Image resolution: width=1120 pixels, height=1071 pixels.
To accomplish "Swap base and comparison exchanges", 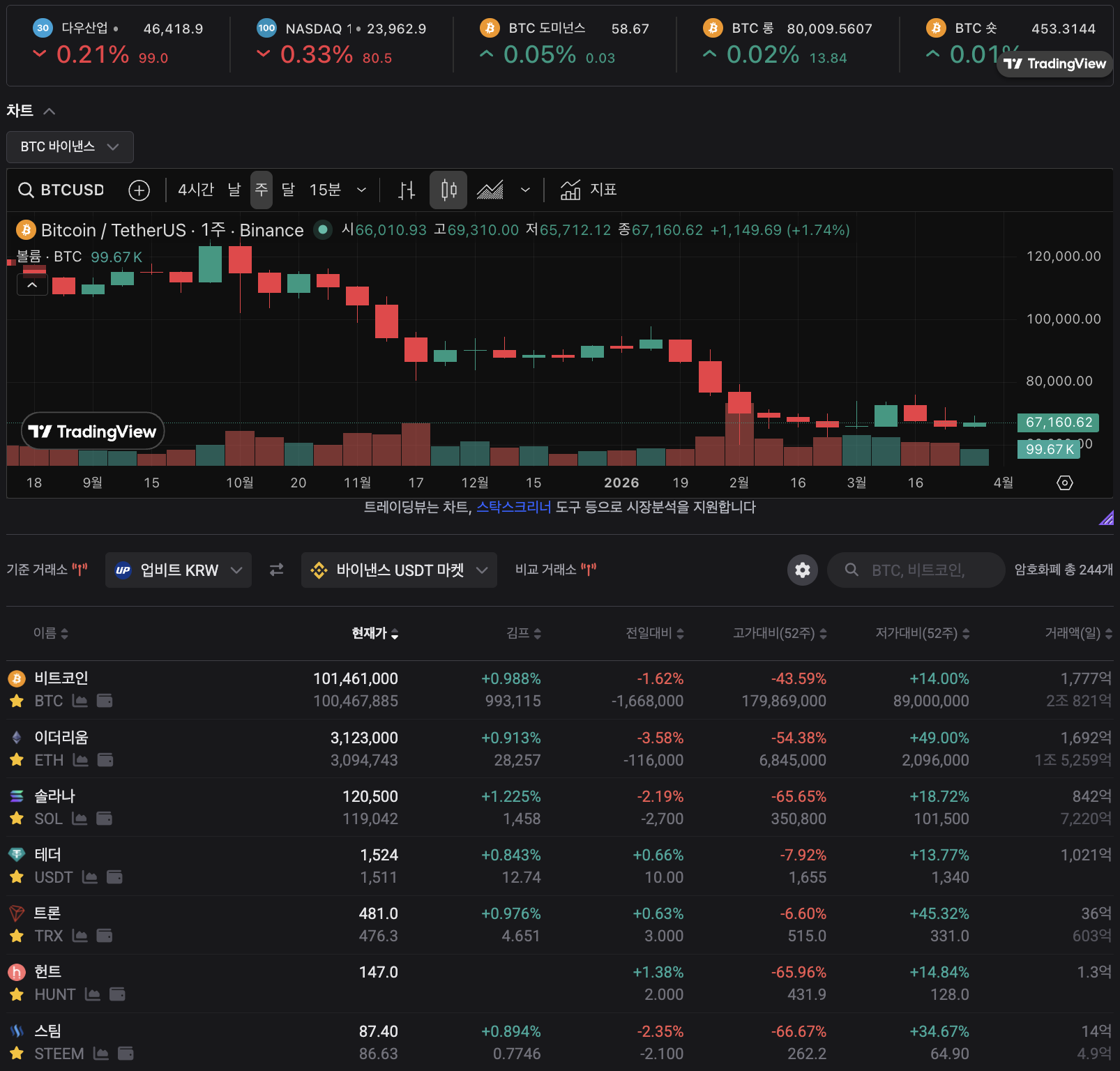I will click(x=277, y=570).
